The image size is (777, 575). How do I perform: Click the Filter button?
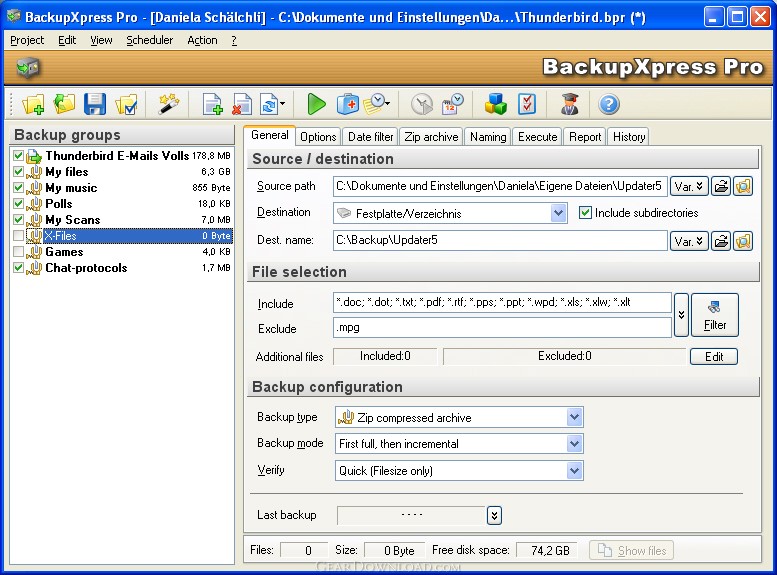click(x=715, y=315)
